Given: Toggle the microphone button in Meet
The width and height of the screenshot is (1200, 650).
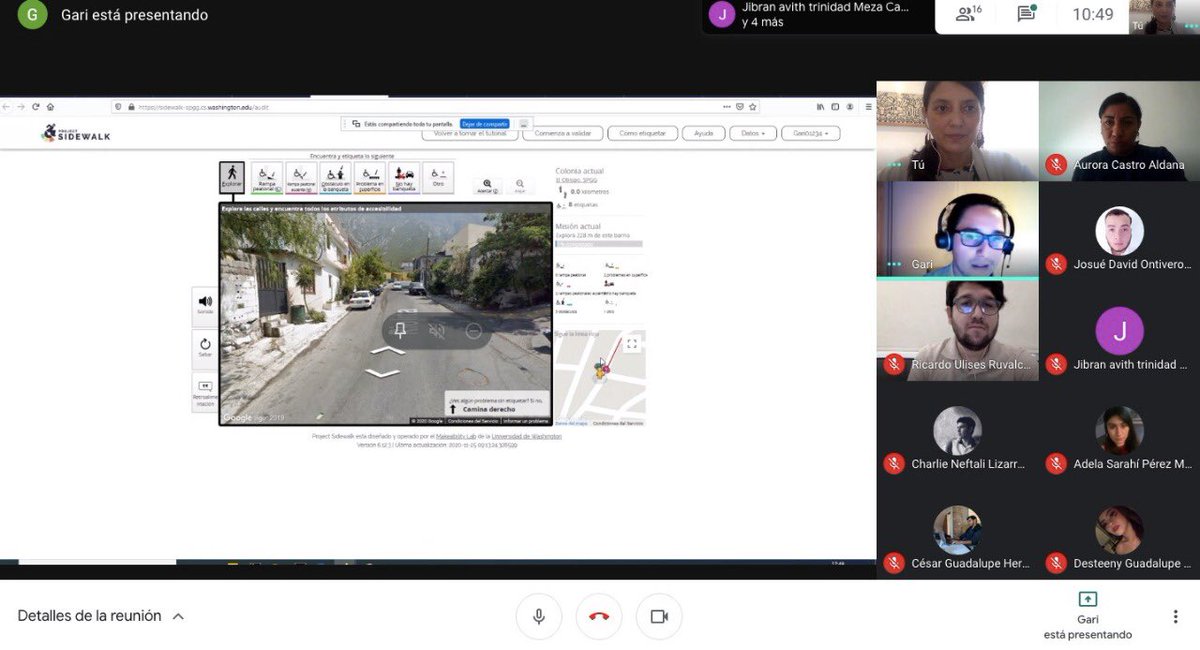Looking at the screenshot, I should [x=539, y=616].
